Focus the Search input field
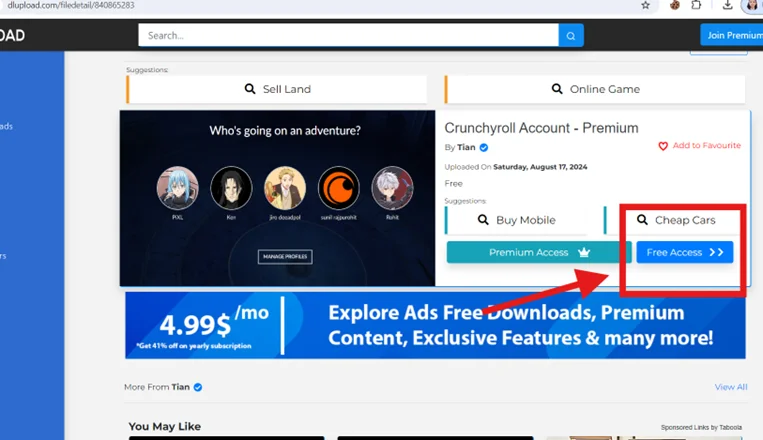The image size is (763, 440). [348, 36]
